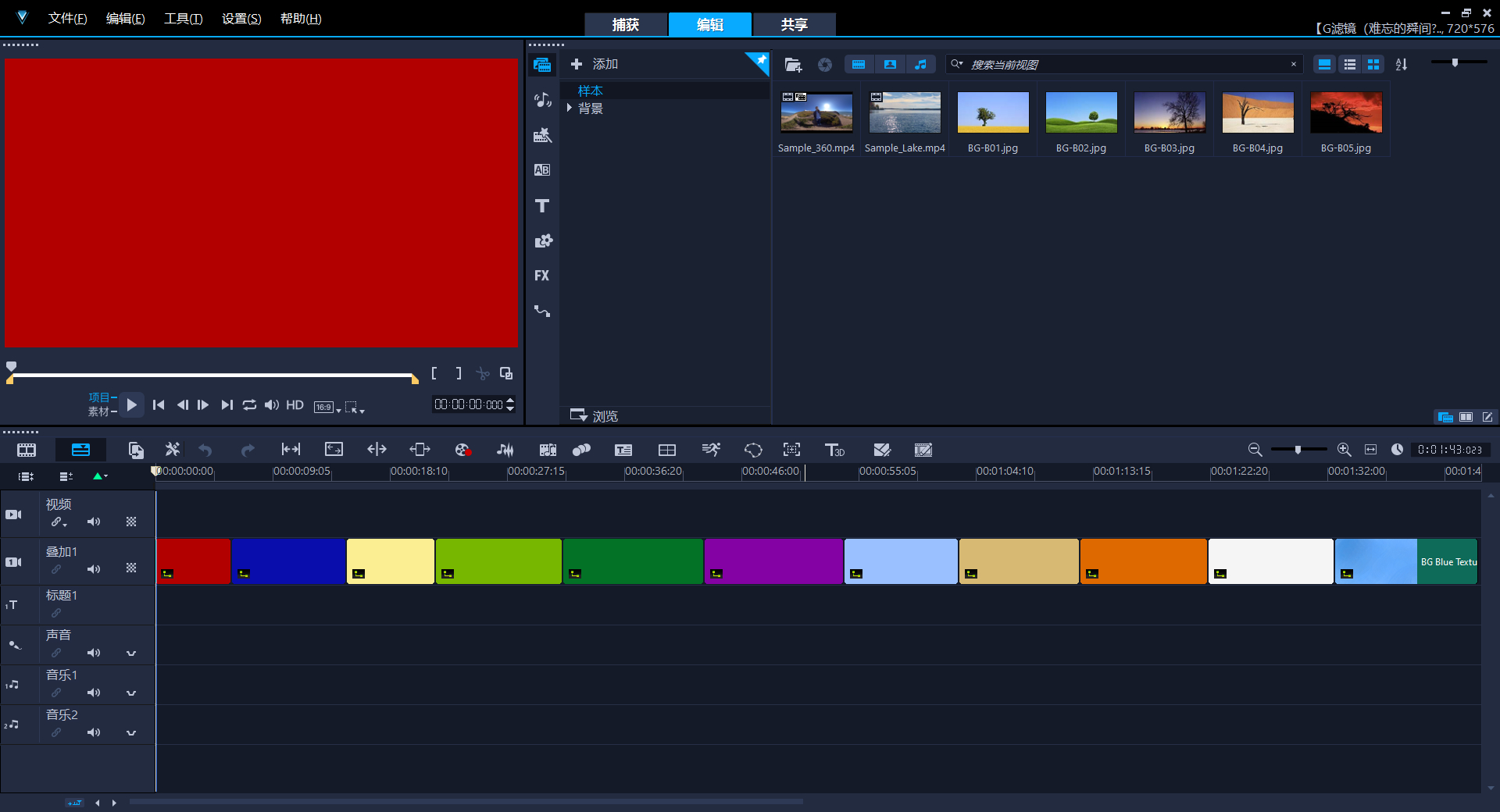
Task: Switch to the 捕获 tab
Action: click(626, 24)
